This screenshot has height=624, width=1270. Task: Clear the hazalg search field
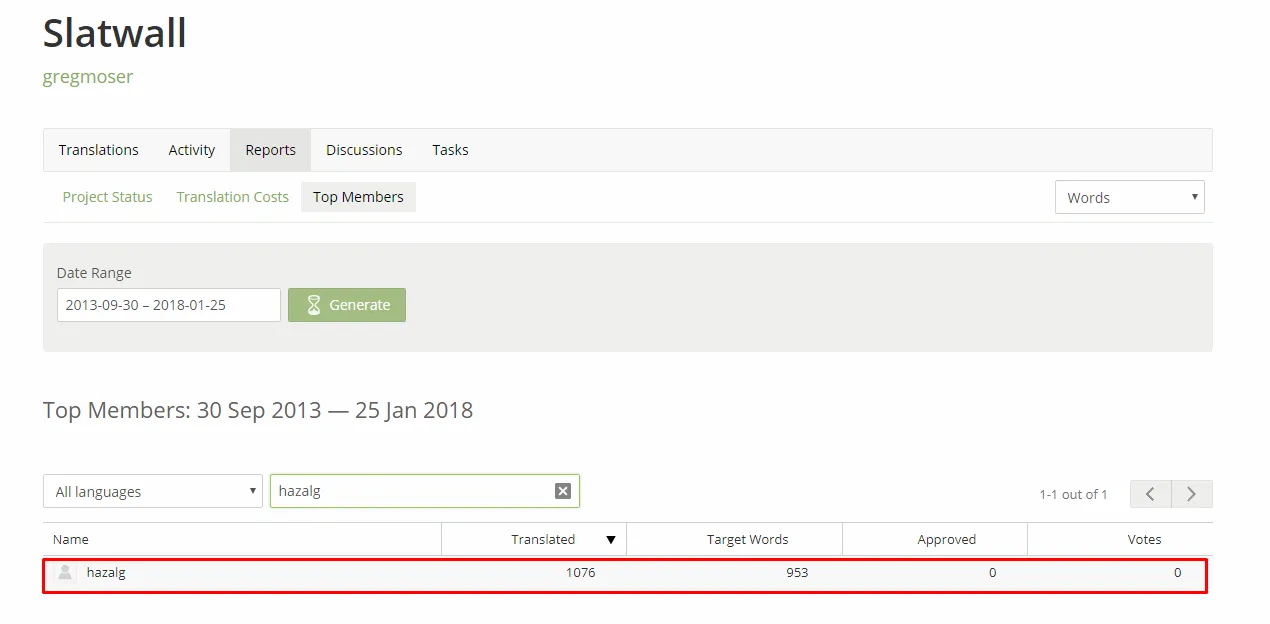coord(563,490)
